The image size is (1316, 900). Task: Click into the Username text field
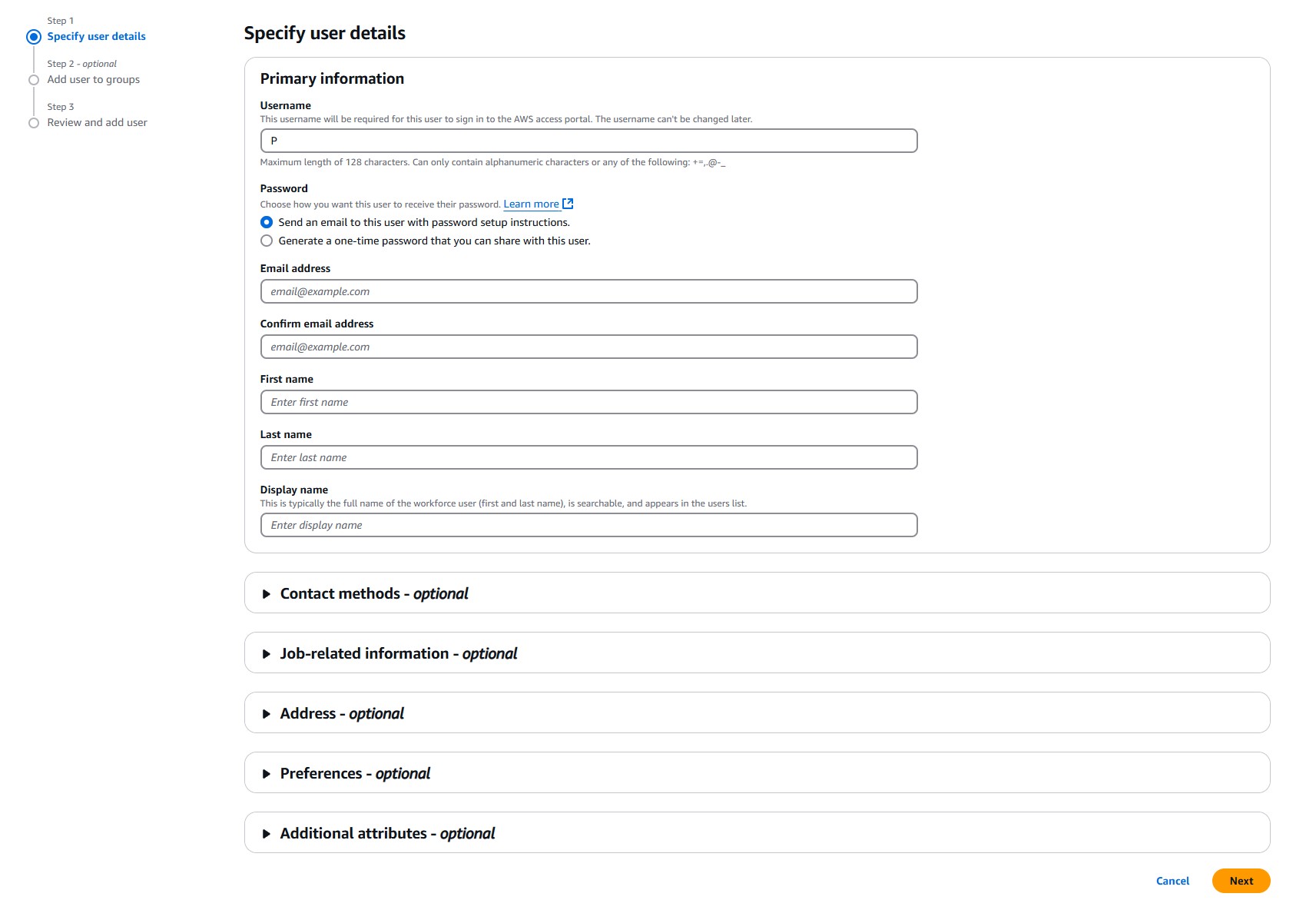tap(588, 141)
